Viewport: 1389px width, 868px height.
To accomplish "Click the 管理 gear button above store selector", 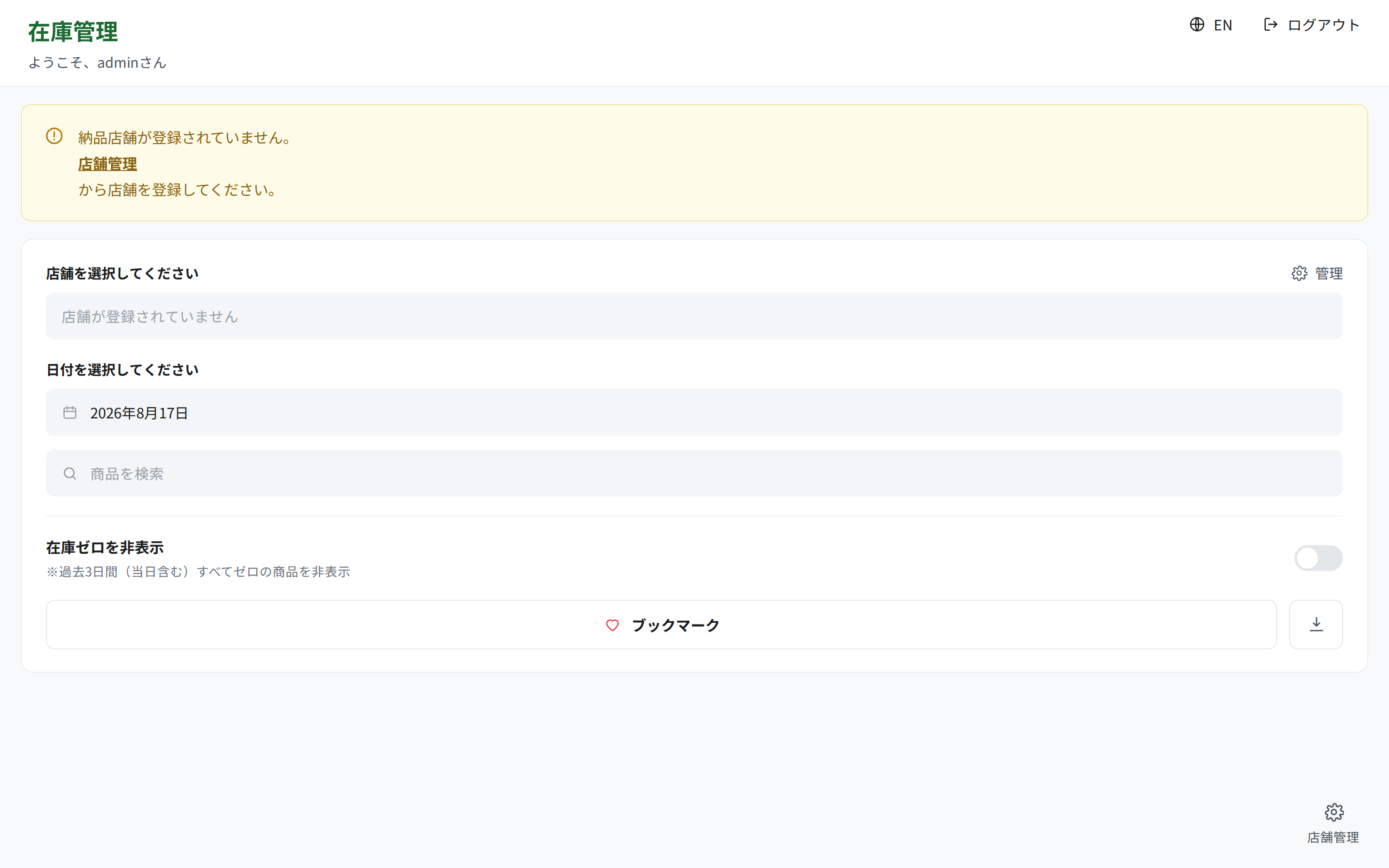I will point(1317,273).
